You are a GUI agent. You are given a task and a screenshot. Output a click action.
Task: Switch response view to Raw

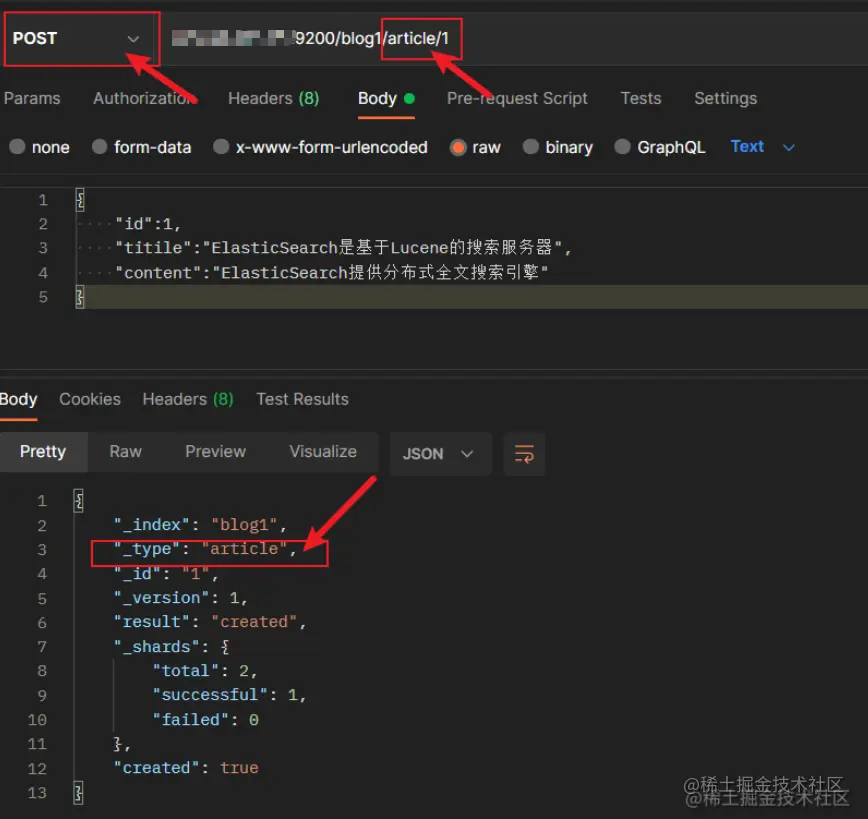pos(126,452)
